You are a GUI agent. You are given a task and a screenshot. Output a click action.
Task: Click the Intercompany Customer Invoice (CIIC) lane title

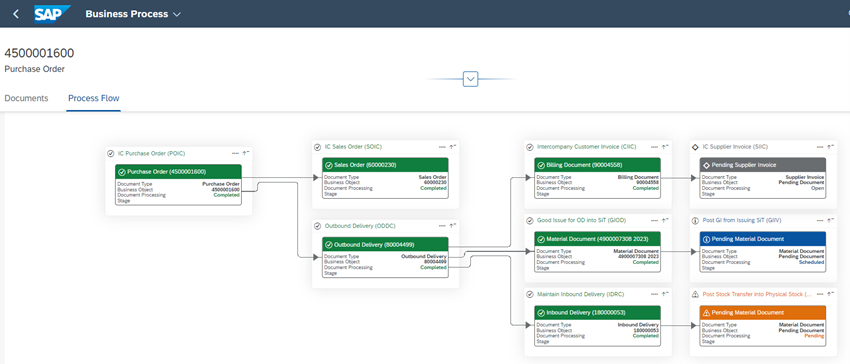coord(587,146)
